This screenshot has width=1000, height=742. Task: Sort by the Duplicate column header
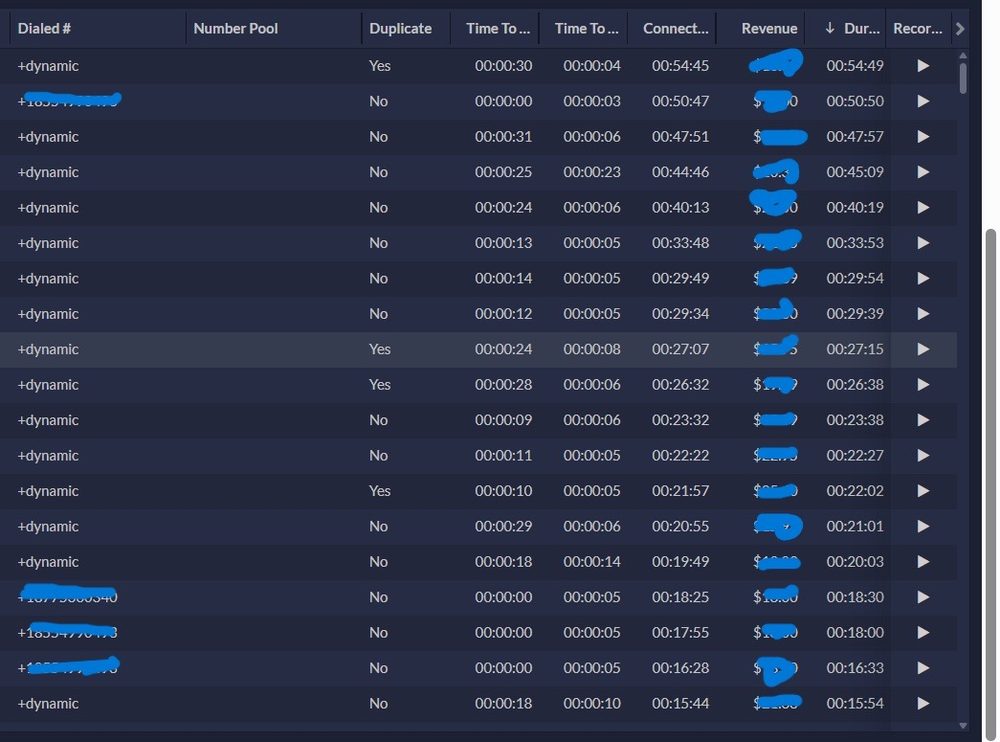(x=401, y=29)
